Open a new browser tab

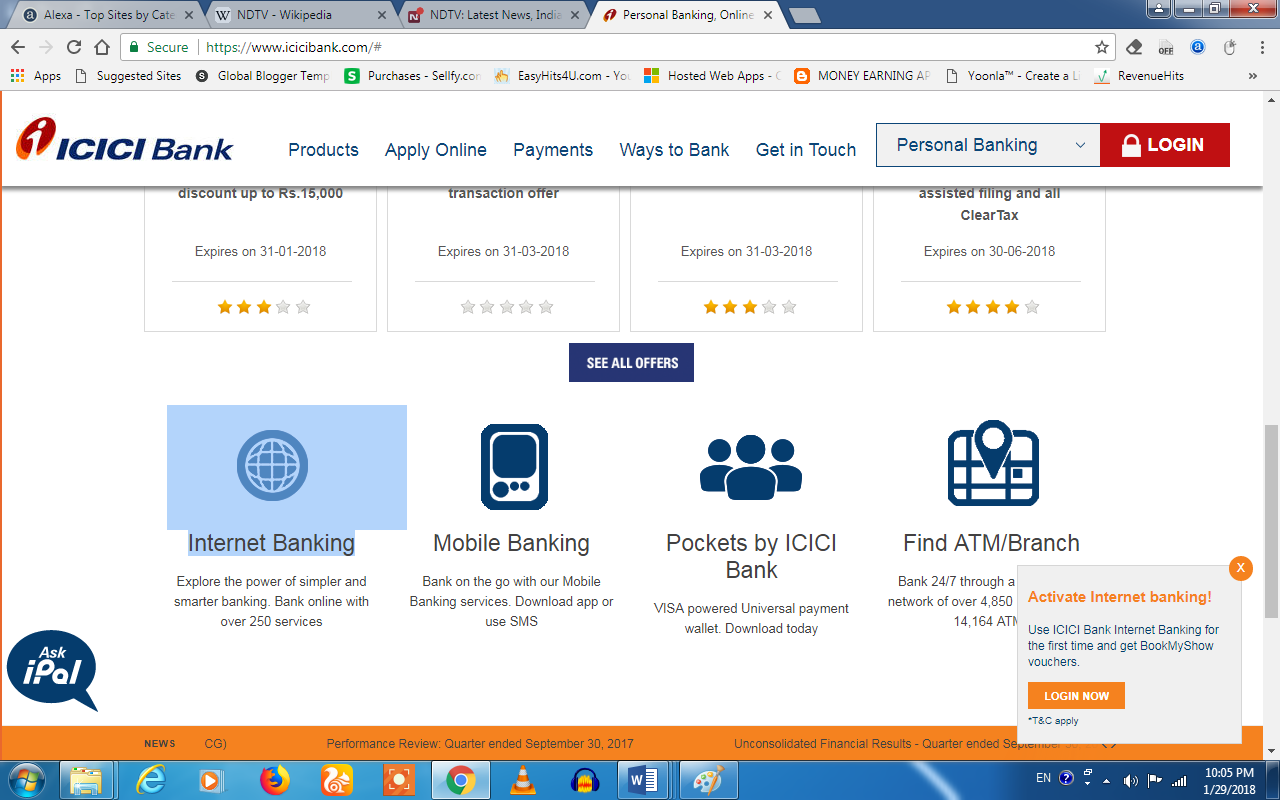[805, 15]
